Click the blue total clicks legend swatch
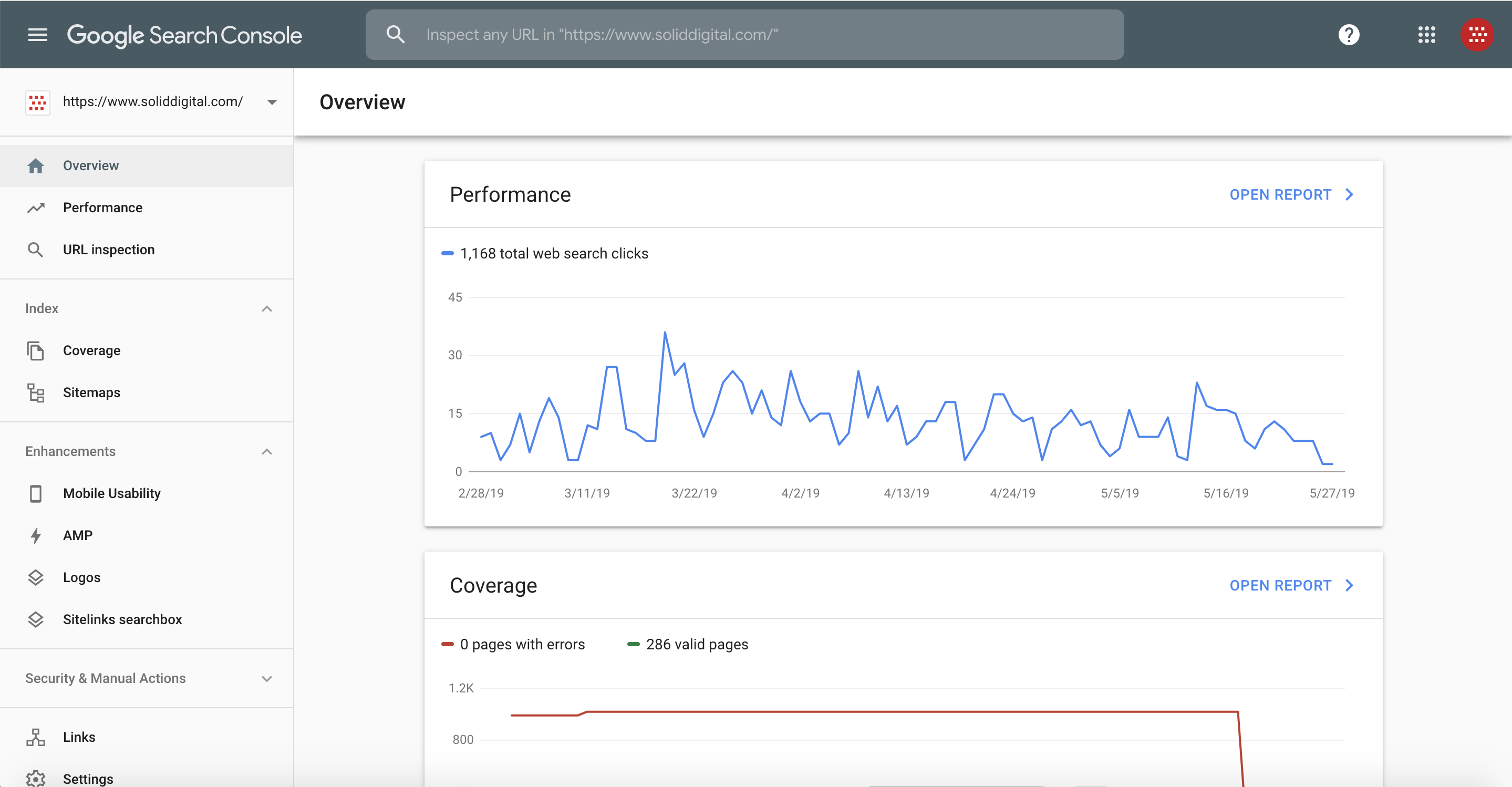The width and height of the screenshot is (1512, 787). (447, 254)
